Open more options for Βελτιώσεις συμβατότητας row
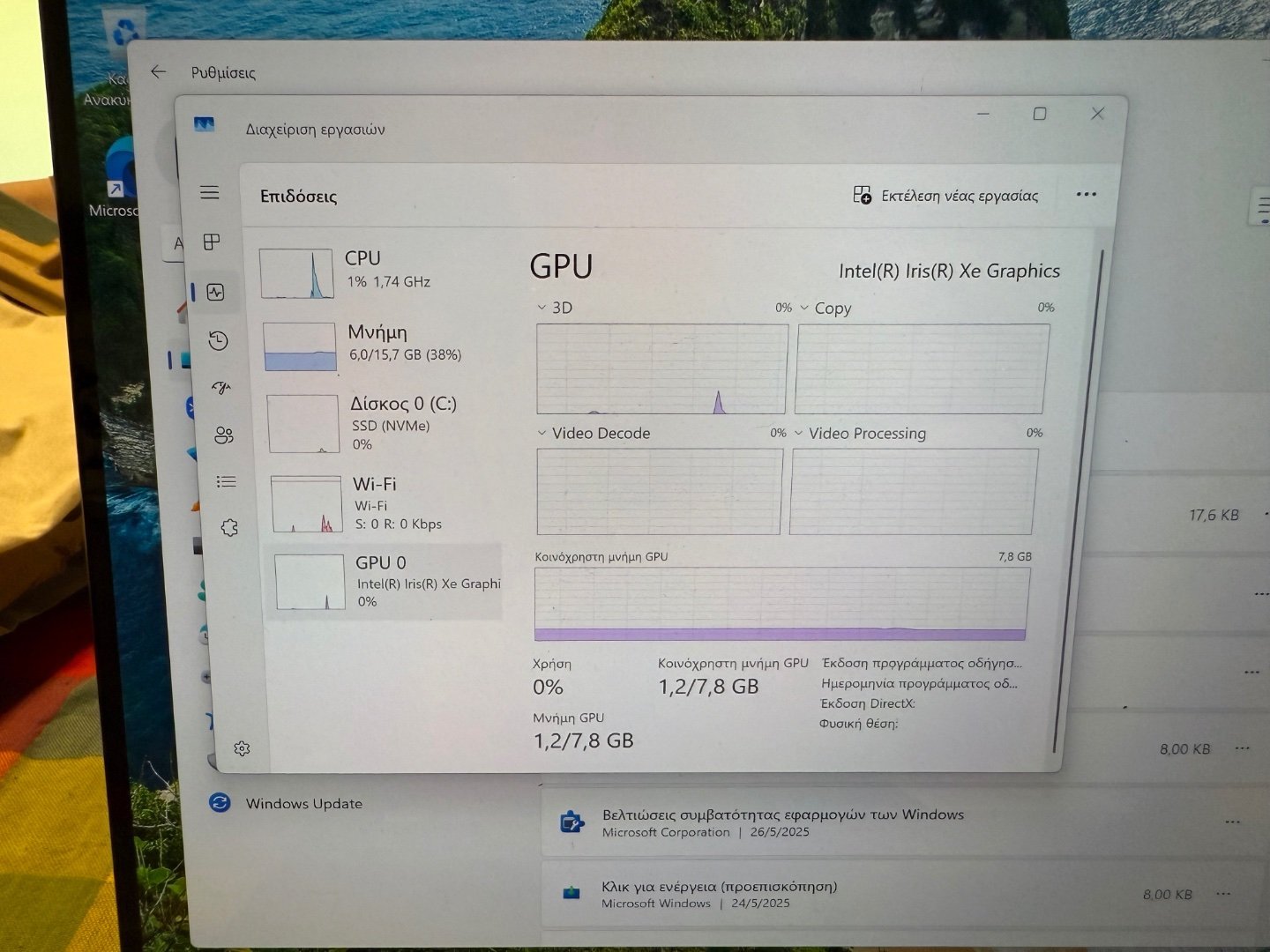1270x952 pixels. [1232, 822]
